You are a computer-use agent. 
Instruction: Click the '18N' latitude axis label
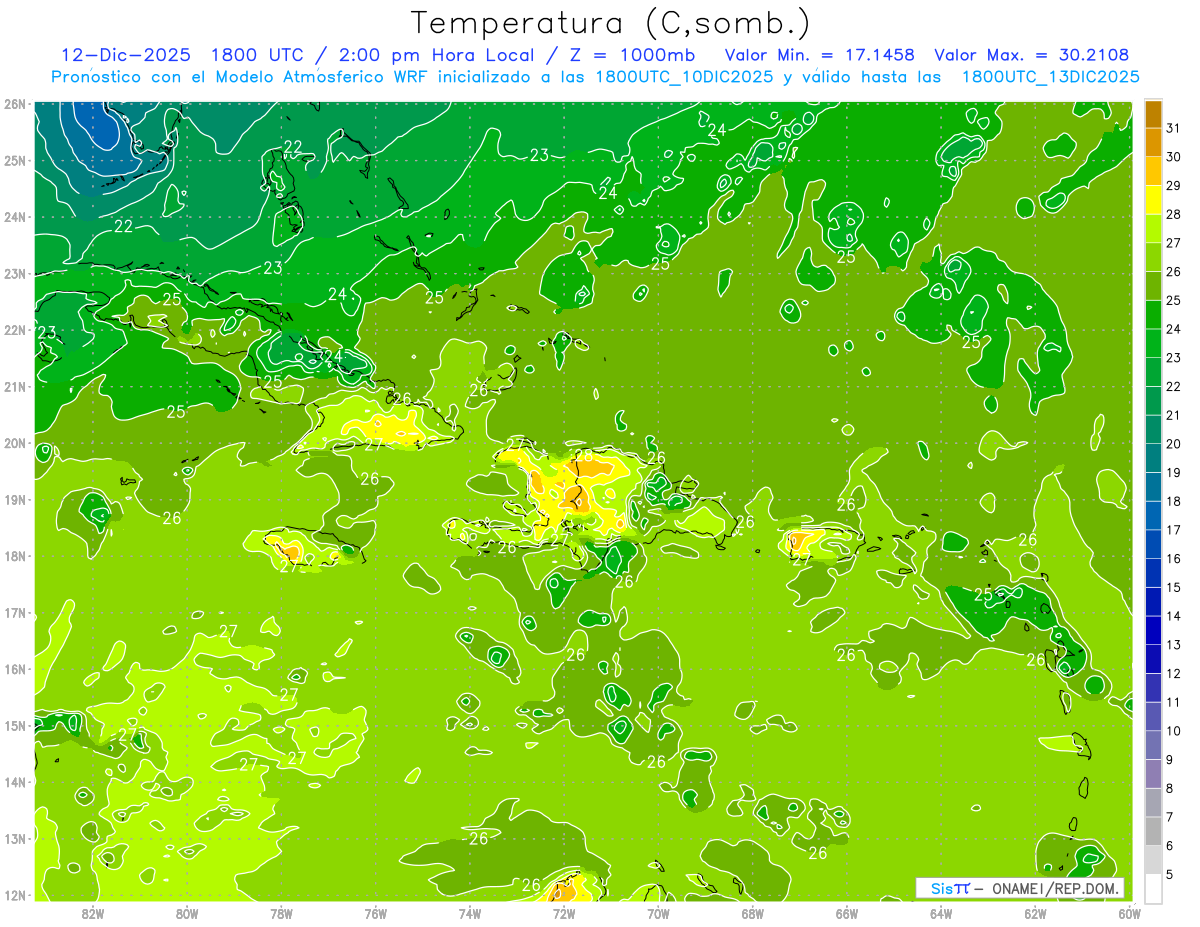[x=15, y=556]
